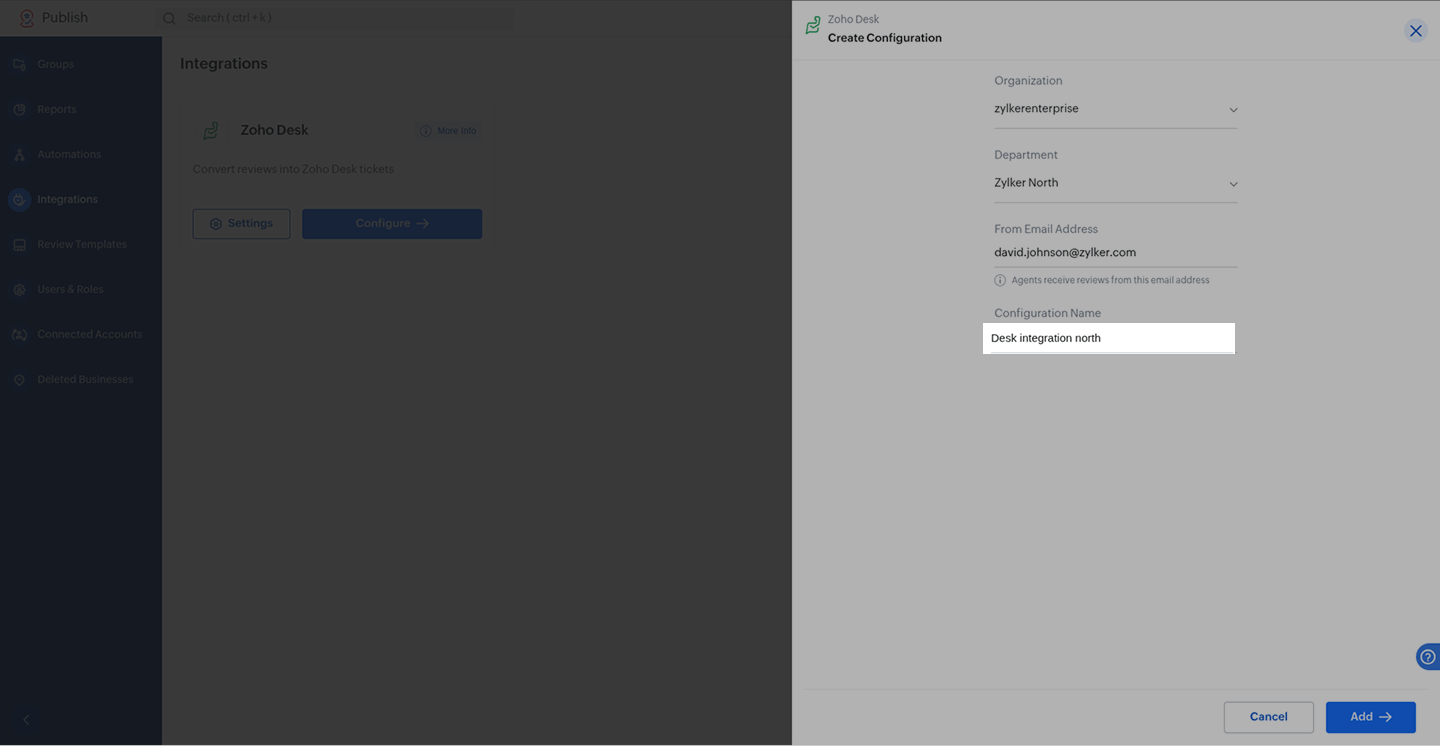Open the Organization dropdown
The image size is (1440, 748).
pyautogui.click(x=1115, y=109)
